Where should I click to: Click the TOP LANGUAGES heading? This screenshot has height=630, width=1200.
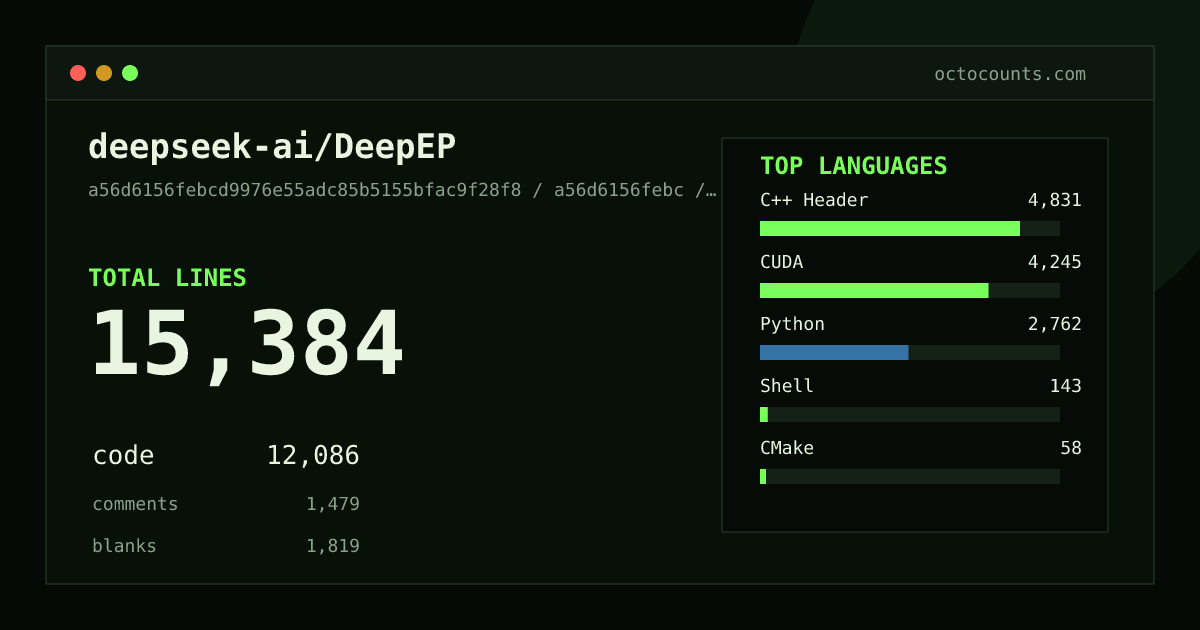click(x=854, y=166)
